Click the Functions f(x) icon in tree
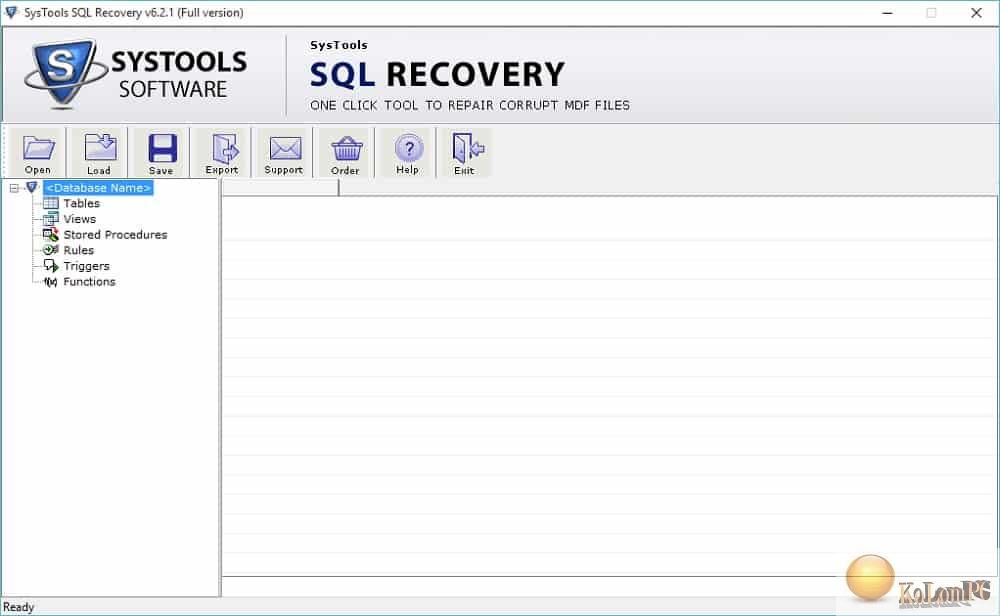 pos(51,282)
